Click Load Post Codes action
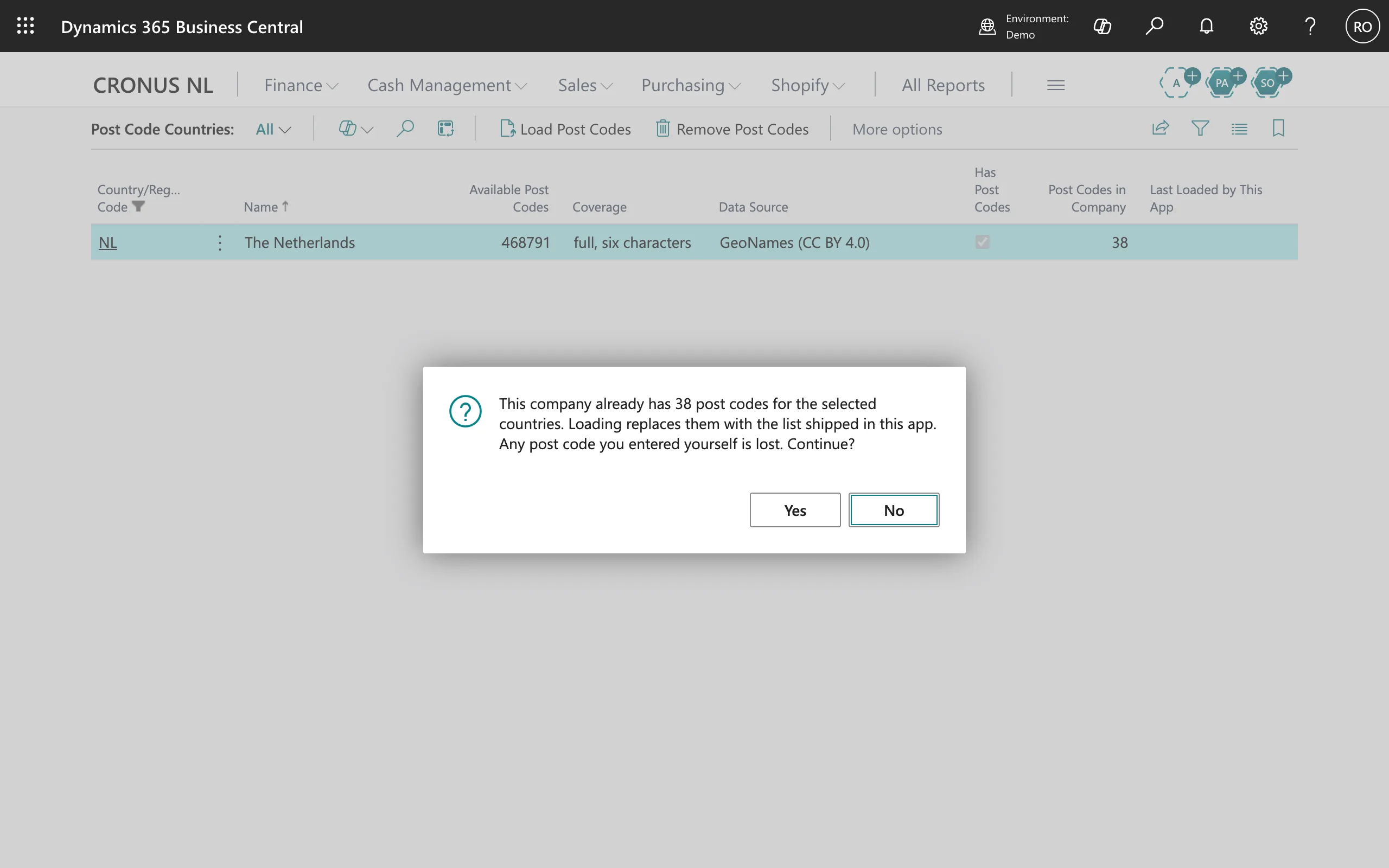The width and height of the screenshot is (1389, 868). (565, 129)
